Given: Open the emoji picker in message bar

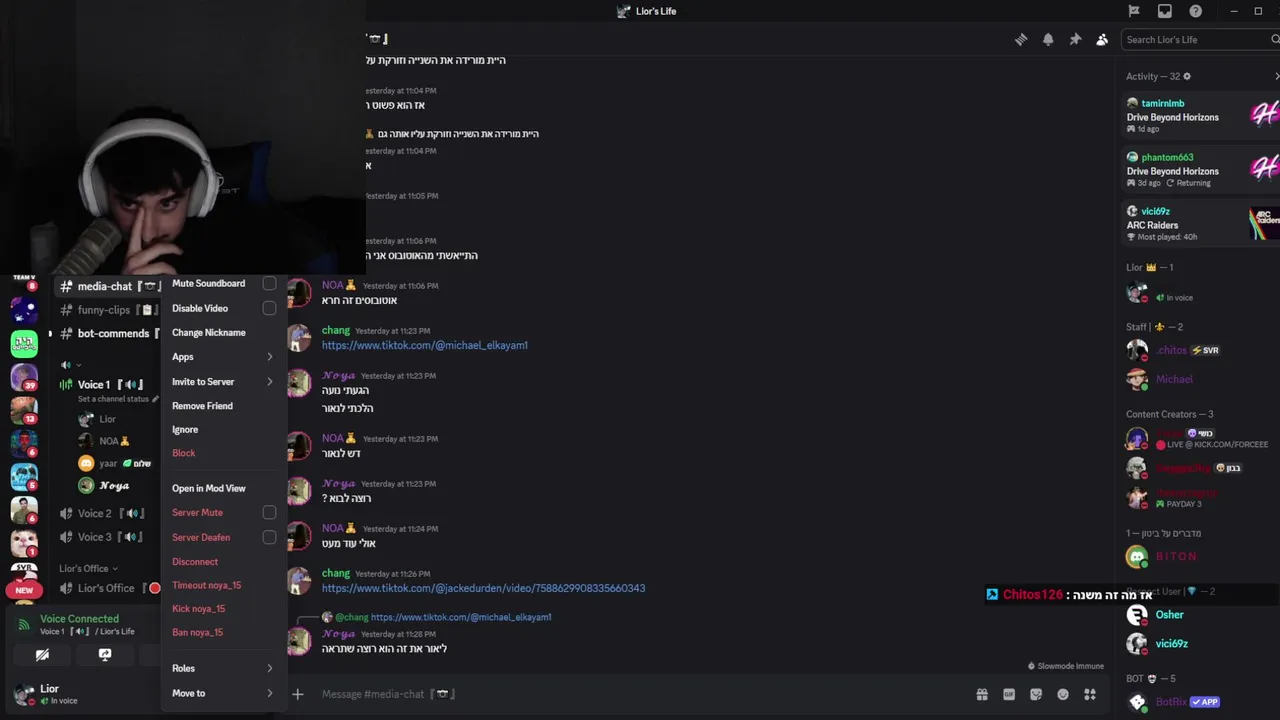Looking at the screenshot, I should point(1063,694).
